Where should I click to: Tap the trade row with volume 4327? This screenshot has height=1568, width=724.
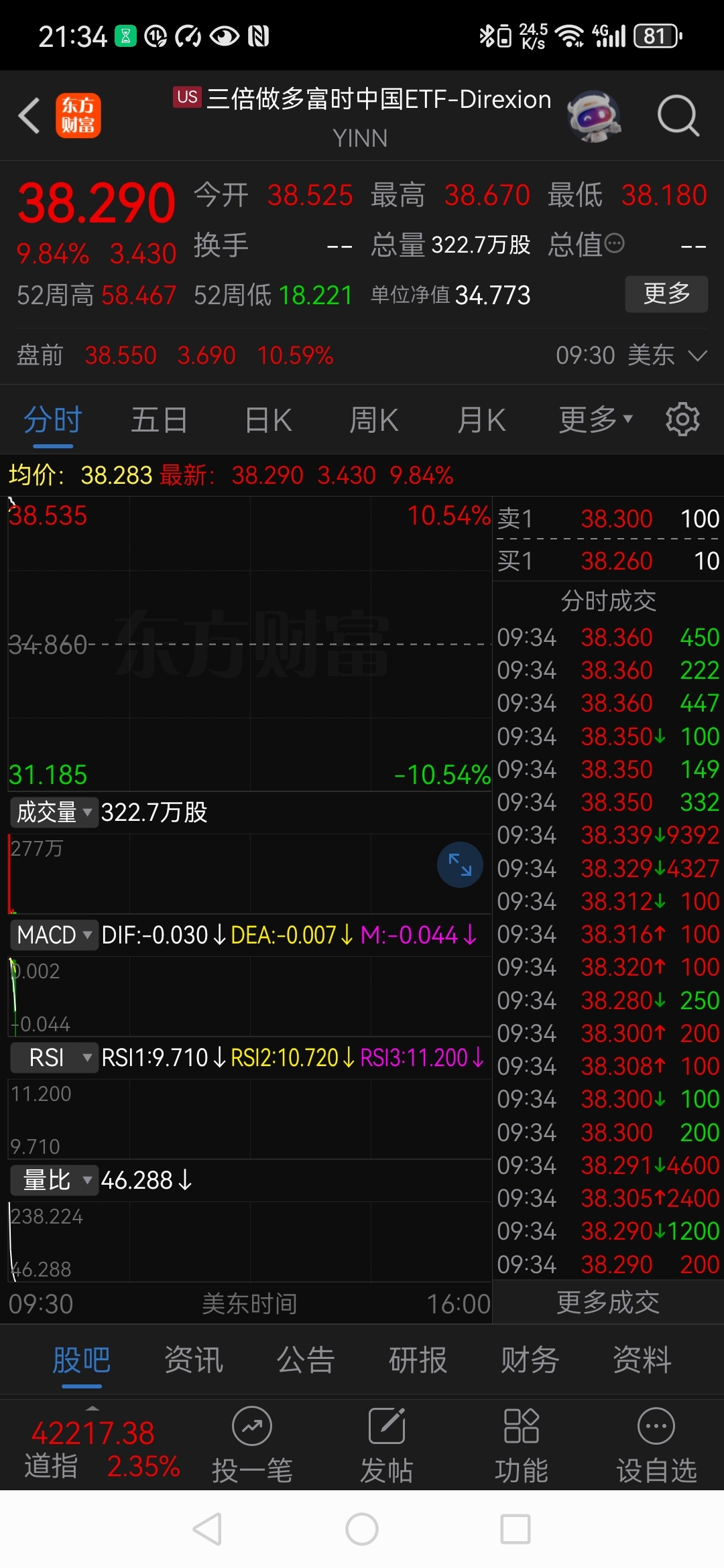point(608,868)
